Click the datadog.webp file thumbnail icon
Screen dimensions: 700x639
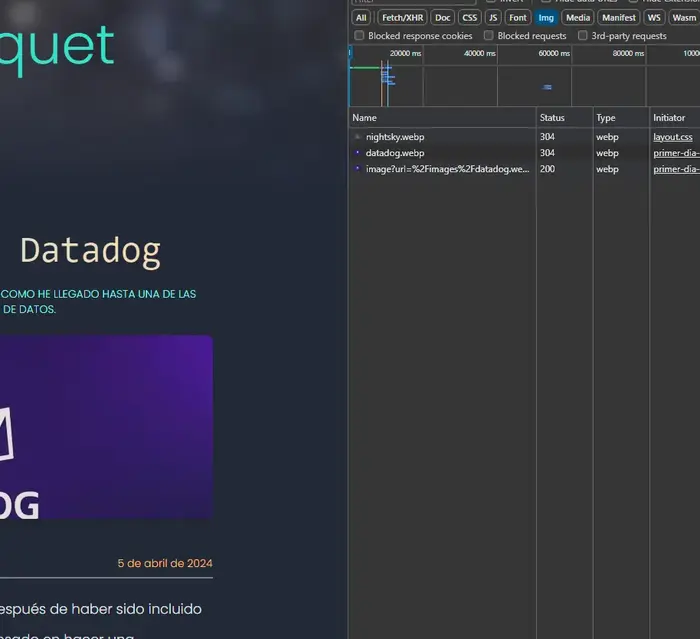tap(357, 153)
